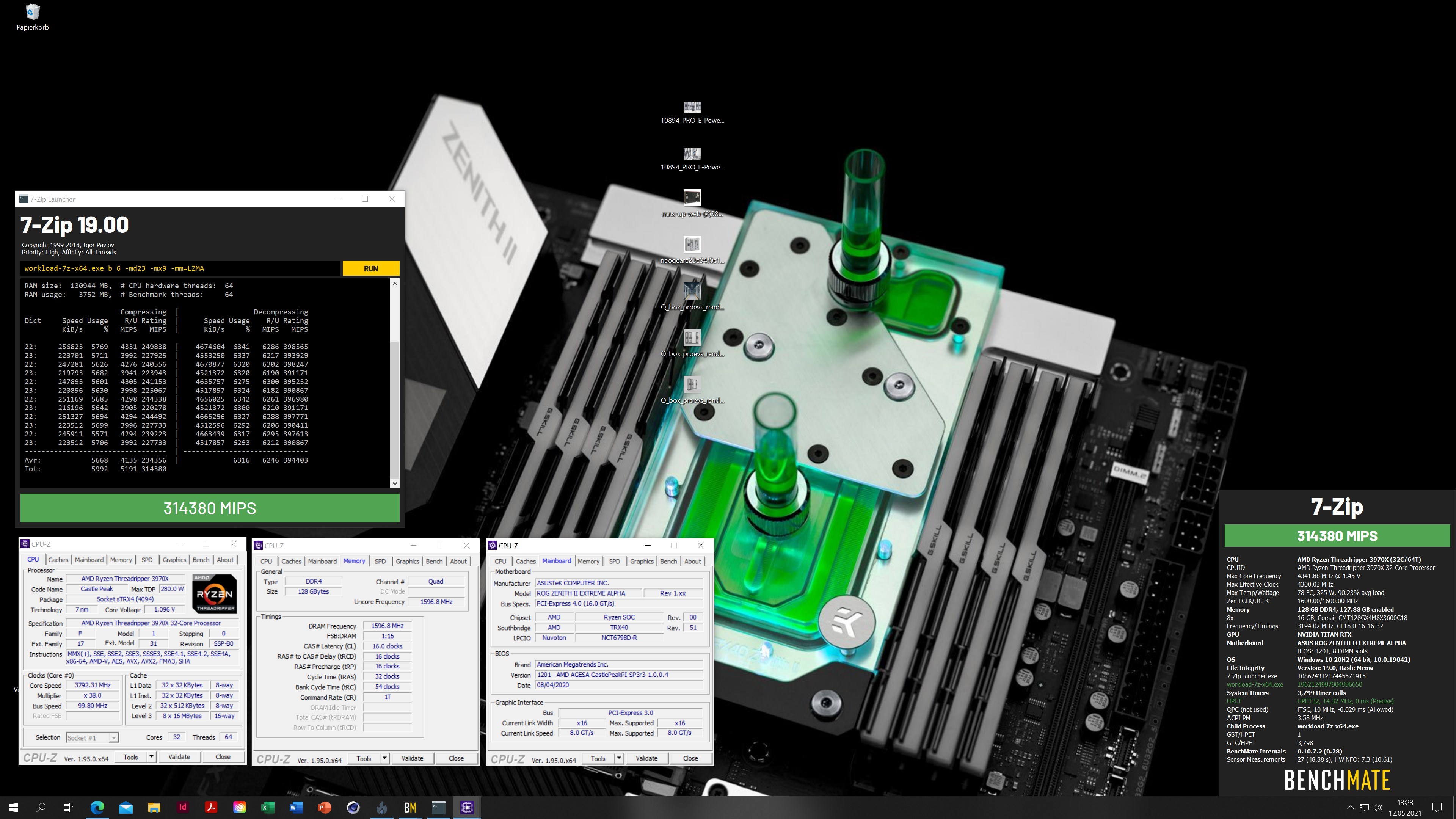Click Close in left CPU-Z window
The image size is (1456, 819).
click(223, 757)
